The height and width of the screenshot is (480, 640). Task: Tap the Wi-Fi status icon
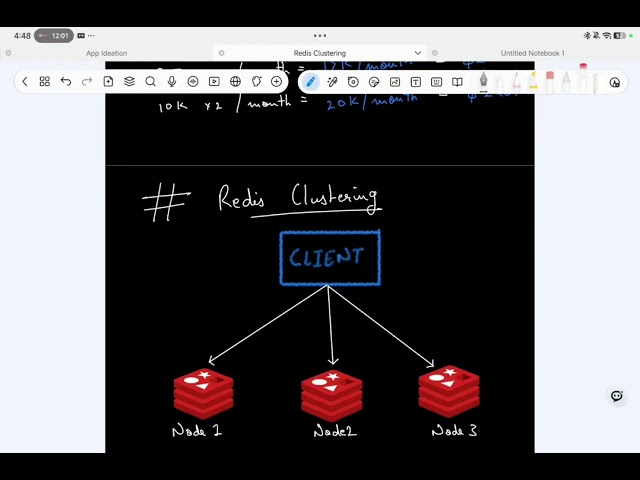pos(607,36)
